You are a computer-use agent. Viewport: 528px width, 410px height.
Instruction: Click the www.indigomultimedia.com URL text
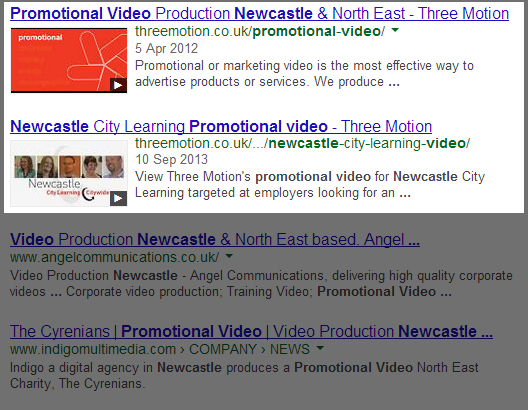[x=93, y=349]
